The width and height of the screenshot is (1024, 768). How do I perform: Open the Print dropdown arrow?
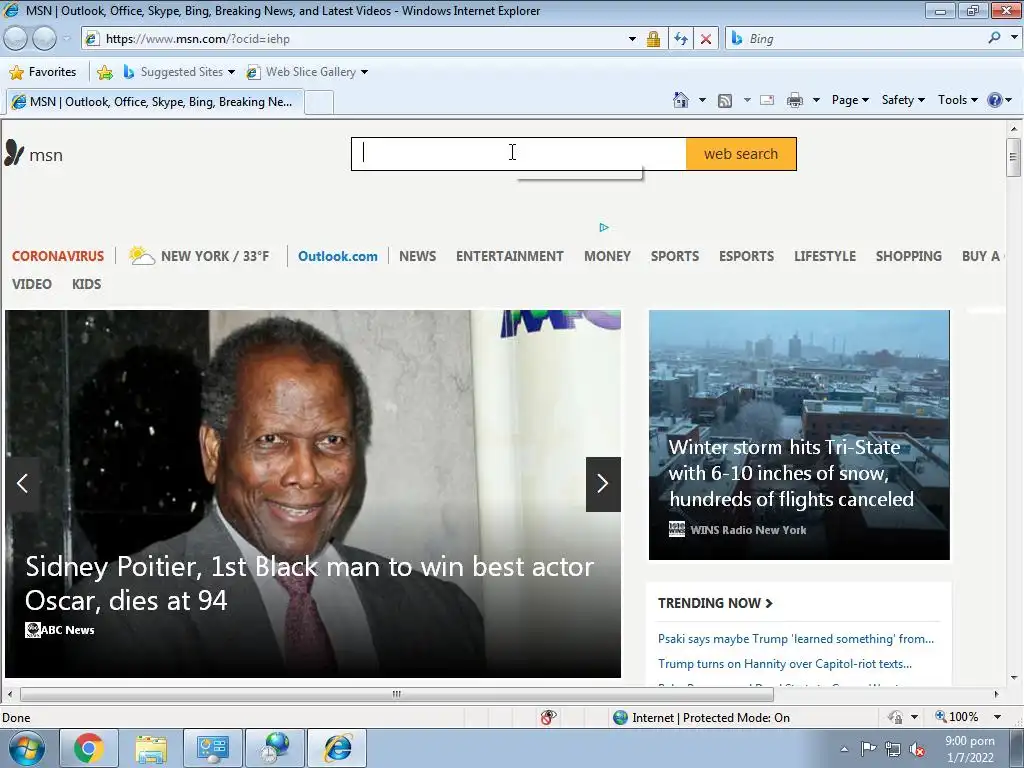(x=816, y=100)
